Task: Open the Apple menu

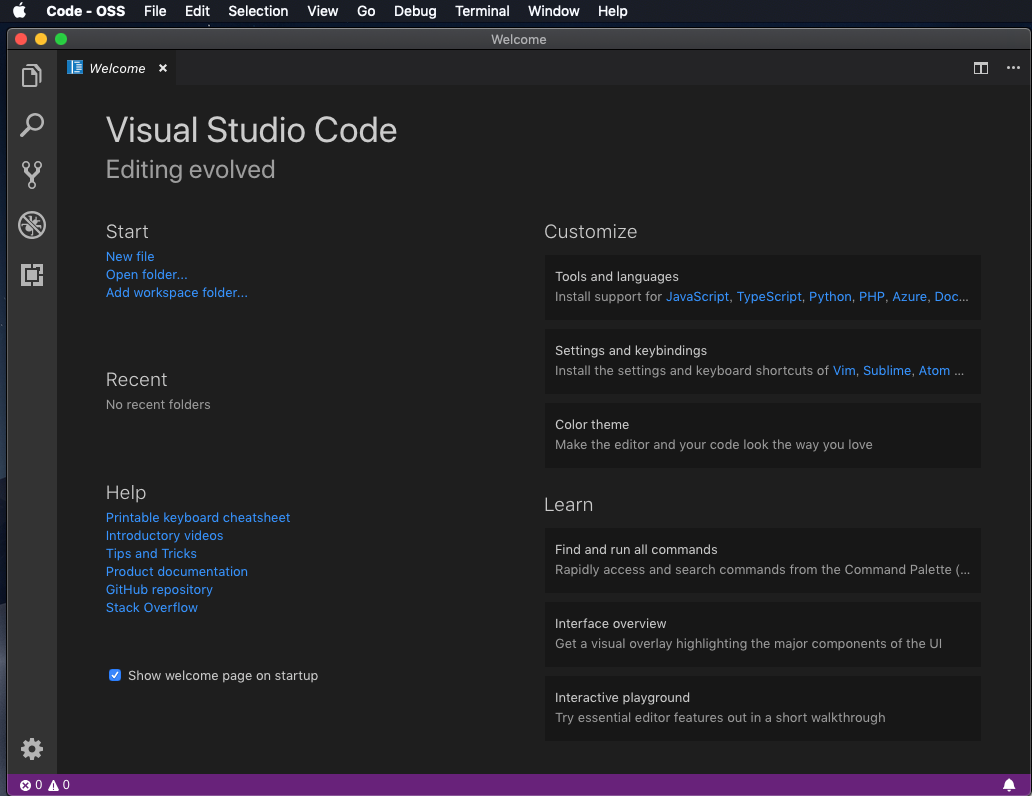Action: pyautogui.click(x=19, y=11)
